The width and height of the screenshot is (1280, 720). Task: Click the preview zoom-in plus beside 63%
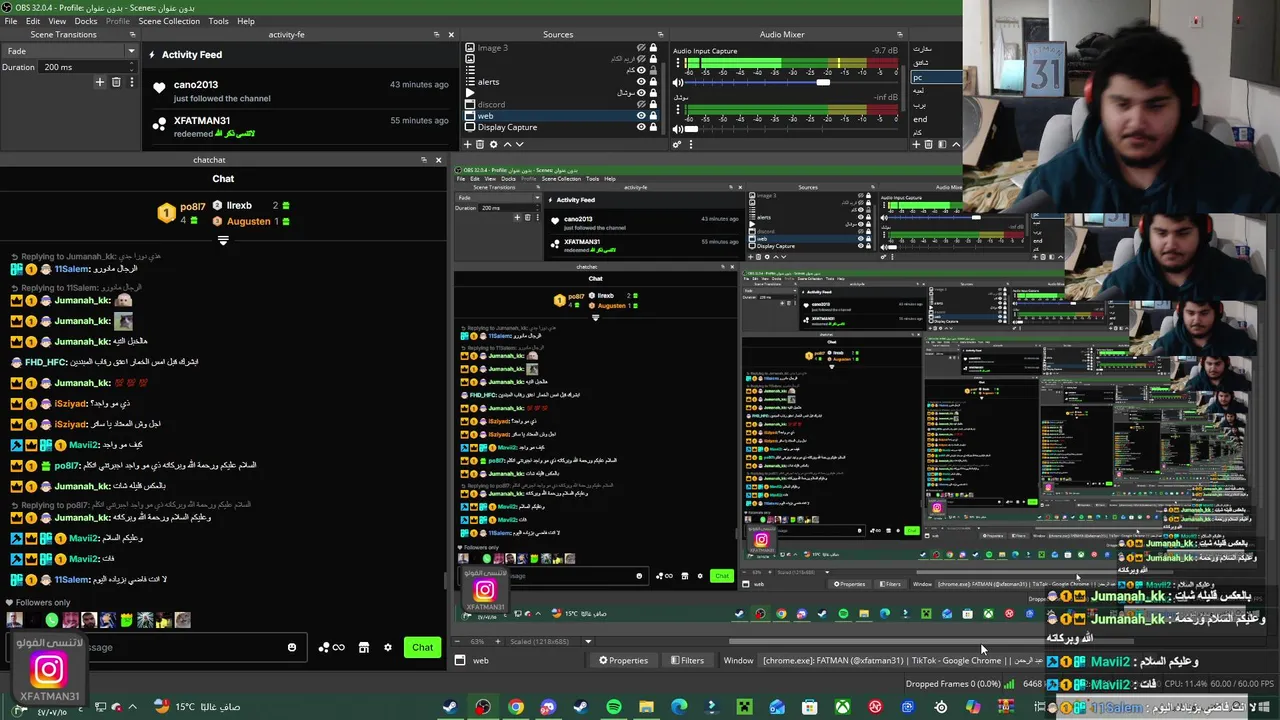click(498, 641)
